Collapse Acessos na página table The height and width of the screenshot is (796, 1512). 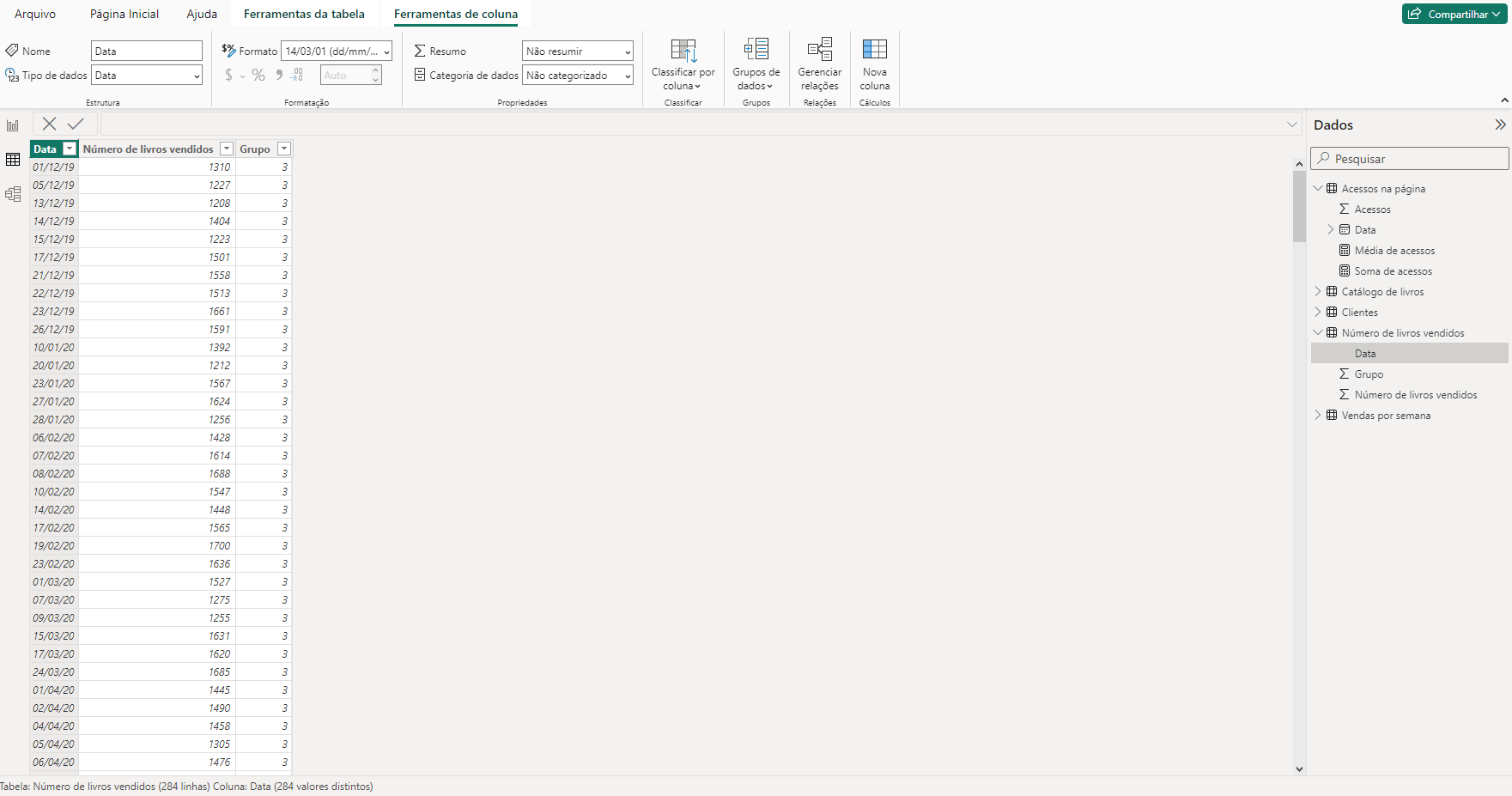1318,188
